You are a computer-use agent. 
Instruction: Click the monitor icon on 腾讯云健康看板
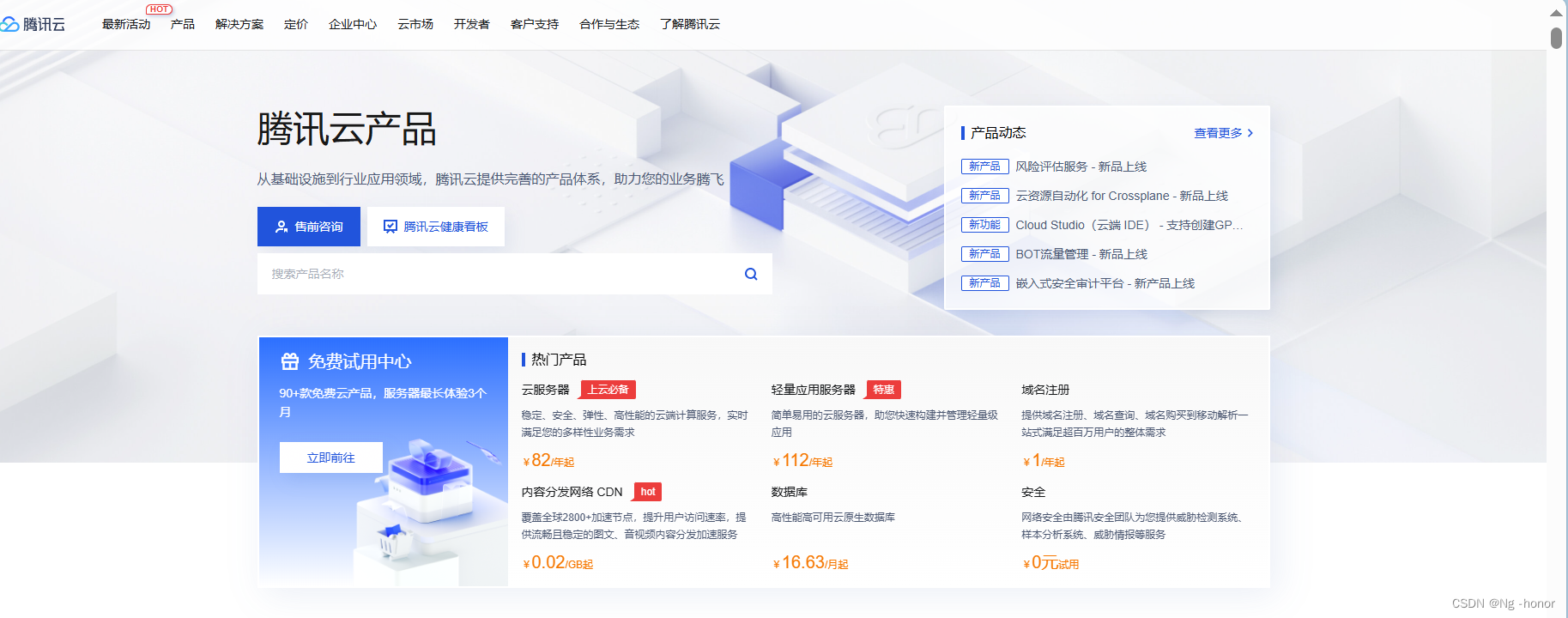(x=390, y=227)
